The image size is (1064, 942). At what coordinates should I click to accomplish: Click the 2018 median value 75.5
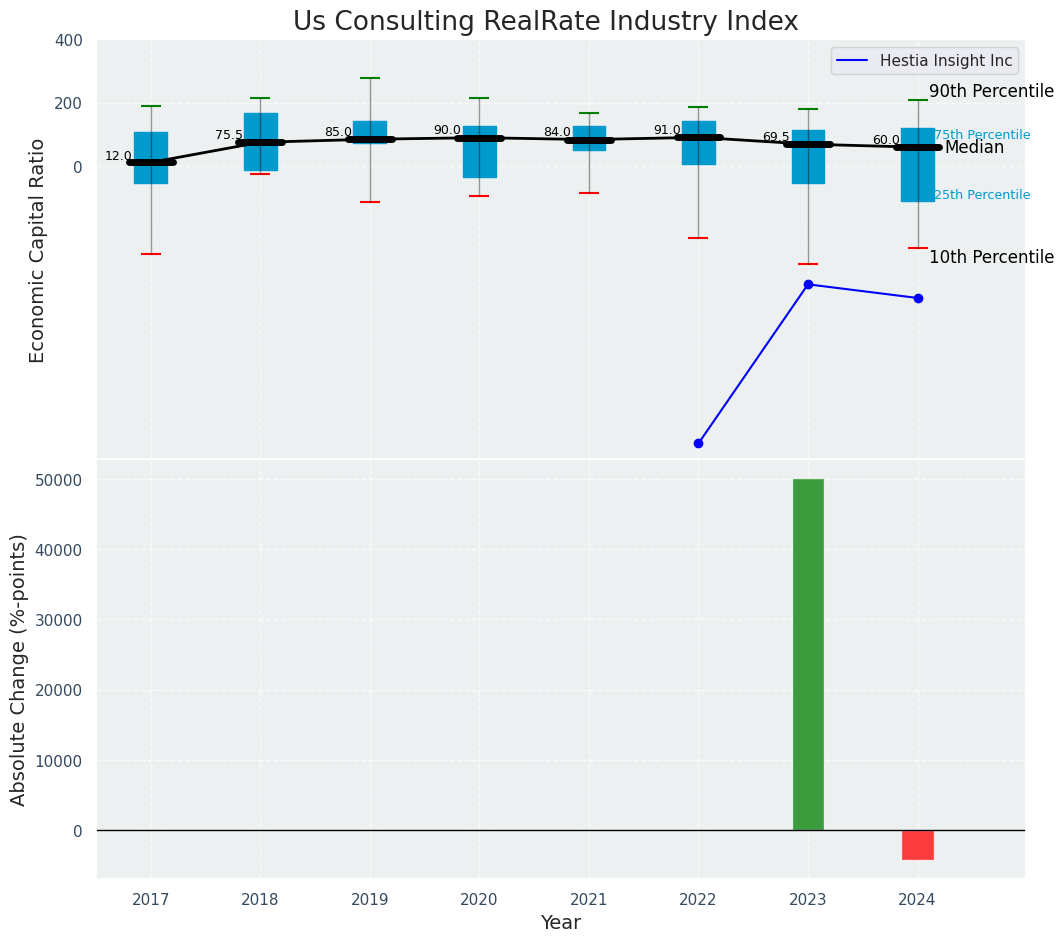pyautogui.click(x=228, y=135)
